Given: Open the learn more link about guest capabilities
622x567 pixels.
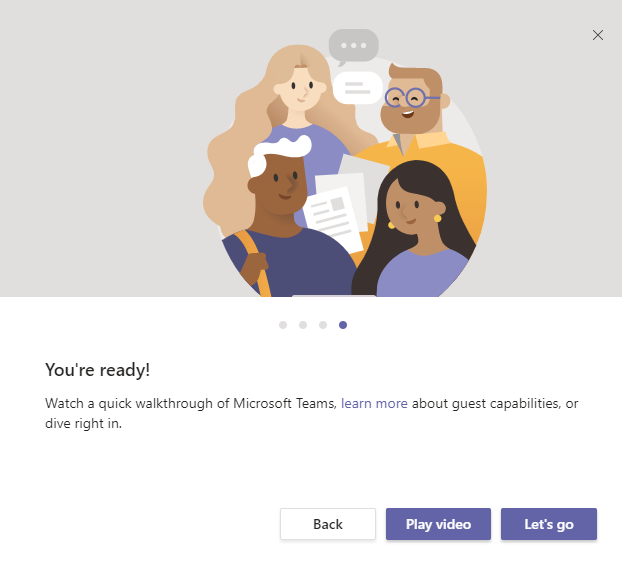Looking at the screenshot, I should tap(374, 403).
